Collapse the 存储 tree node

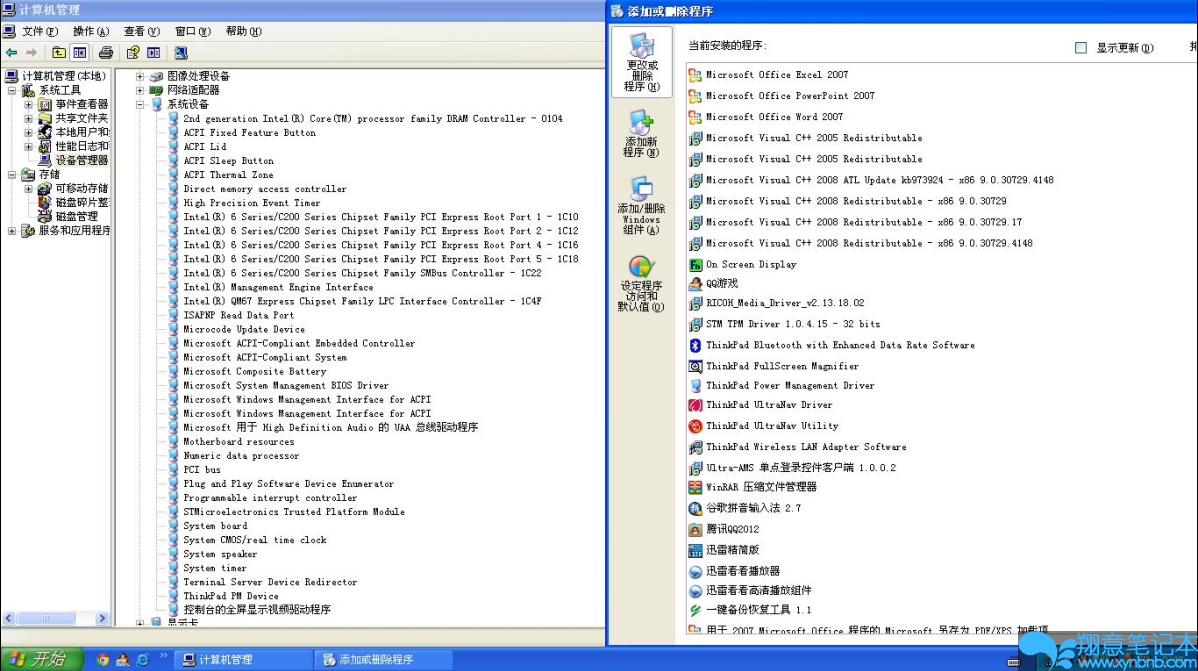[12, 174]
